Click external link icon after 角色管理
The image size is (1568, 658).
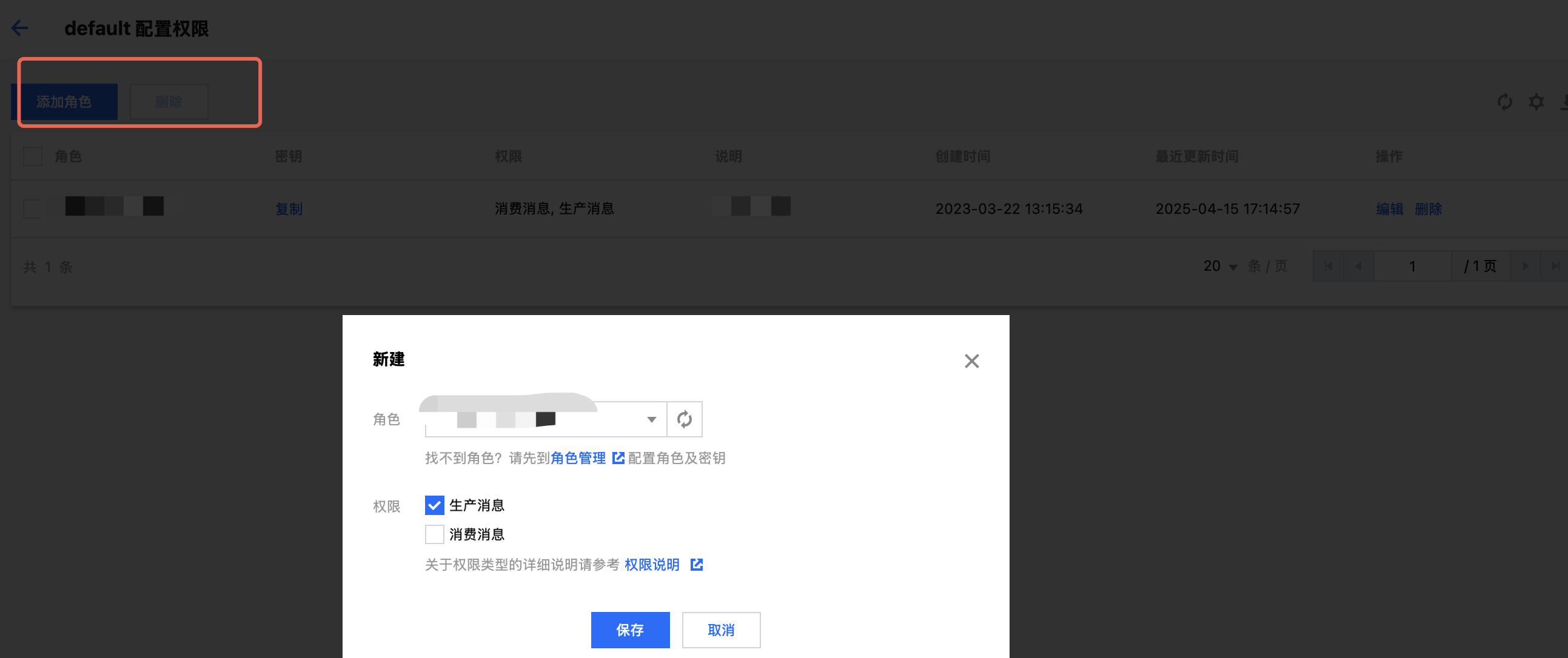point(618,458)
